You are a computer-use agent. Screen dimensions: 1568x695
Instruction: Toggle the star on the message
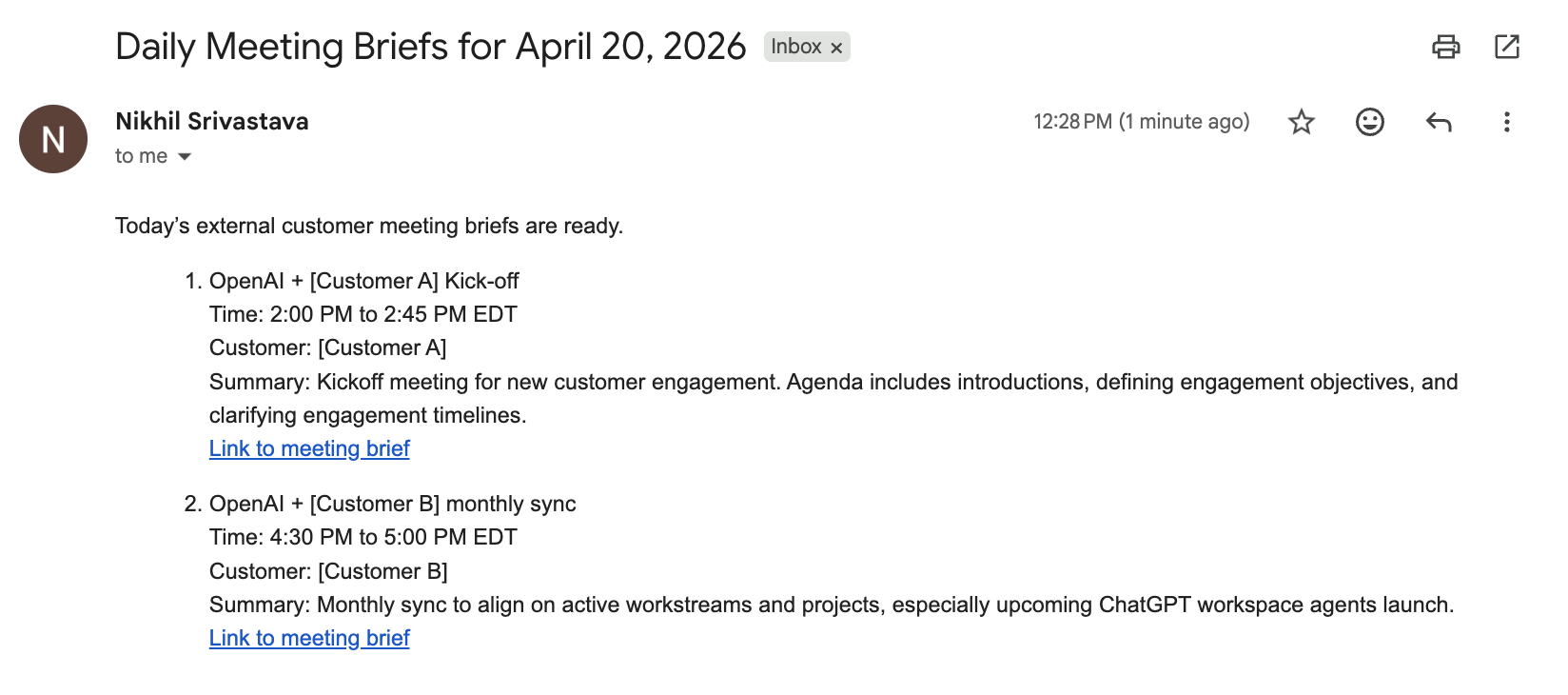1301,122
